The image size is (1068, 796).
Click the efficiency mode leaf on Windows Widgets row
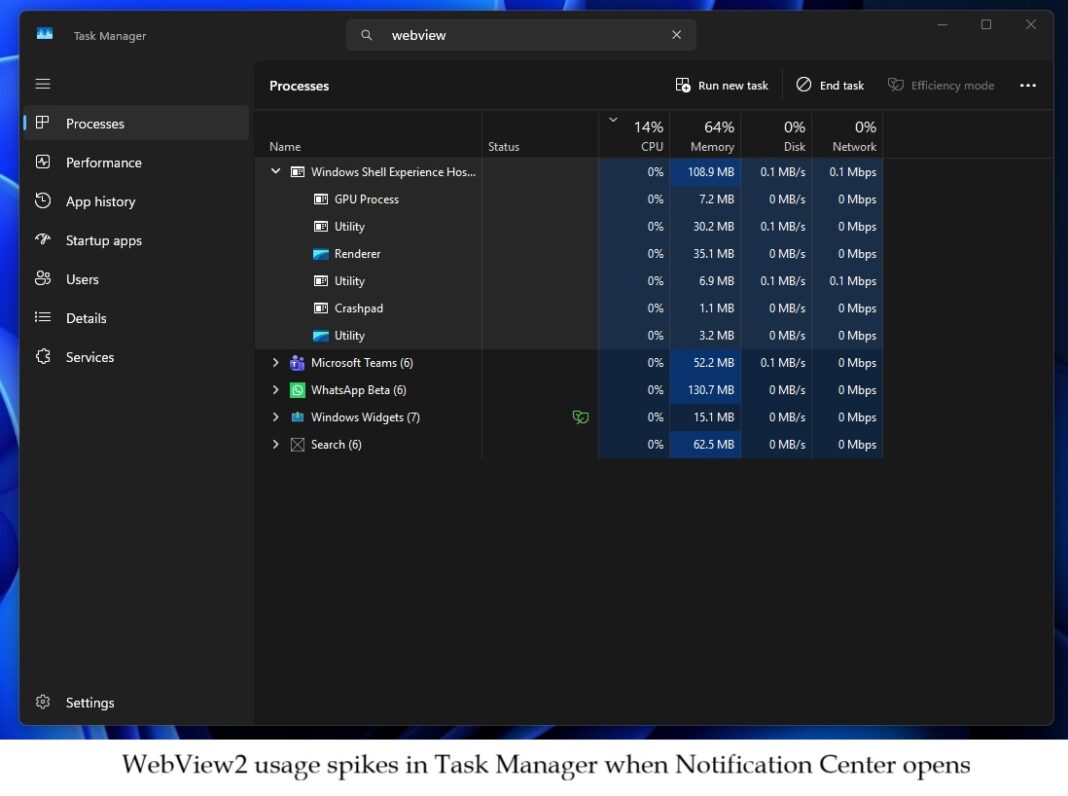click(x=581, y=417)
